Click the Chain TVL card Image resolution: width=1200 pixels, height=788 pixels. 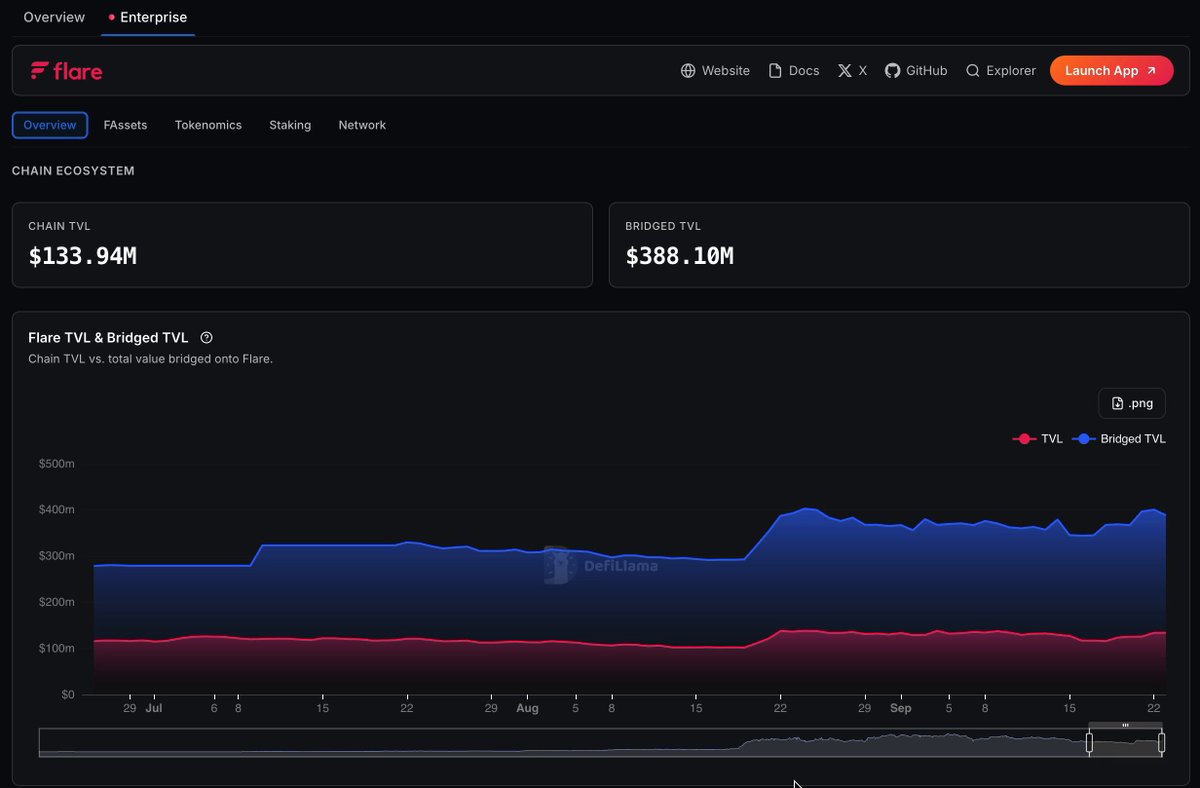302,245
